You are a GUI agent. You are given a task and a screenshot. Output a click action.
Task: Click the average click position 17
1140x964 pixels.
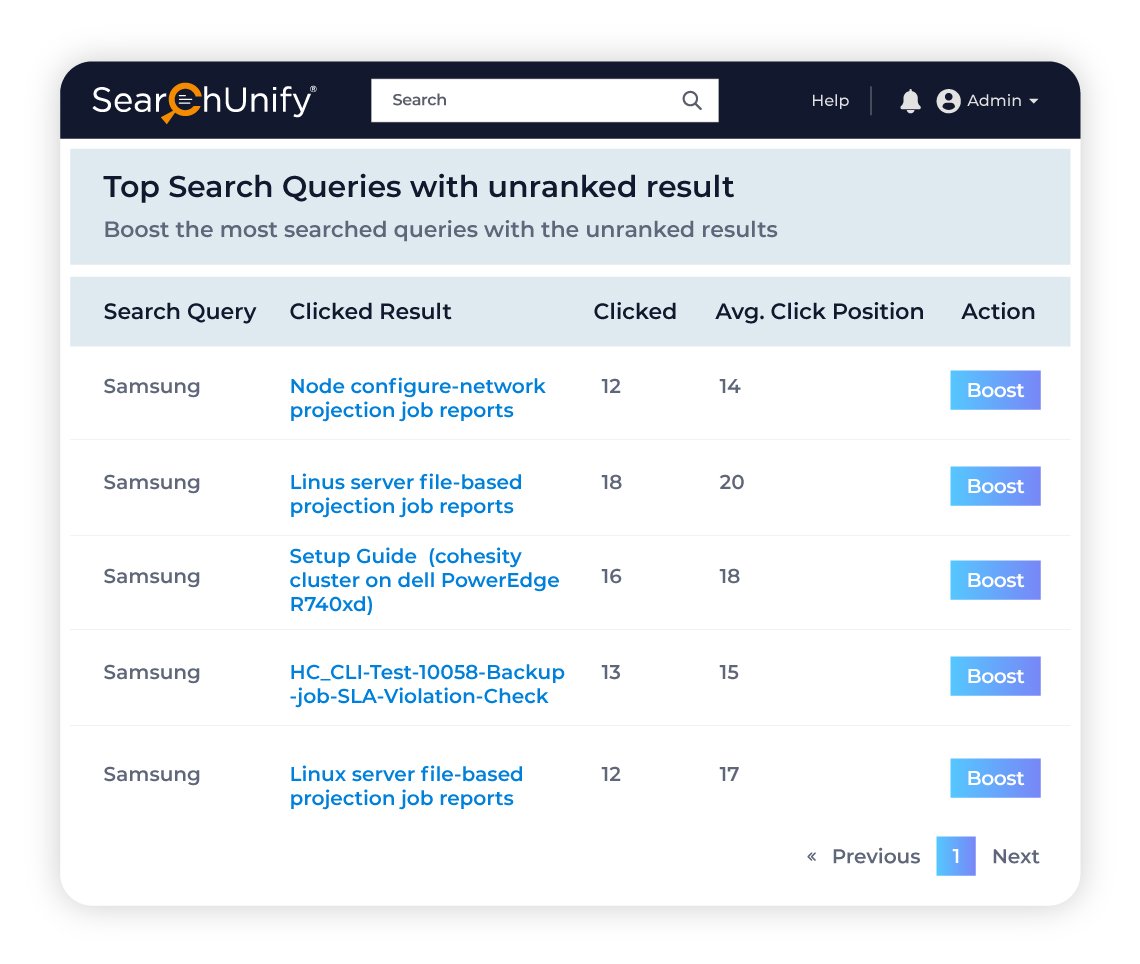(x=728, y=774)
